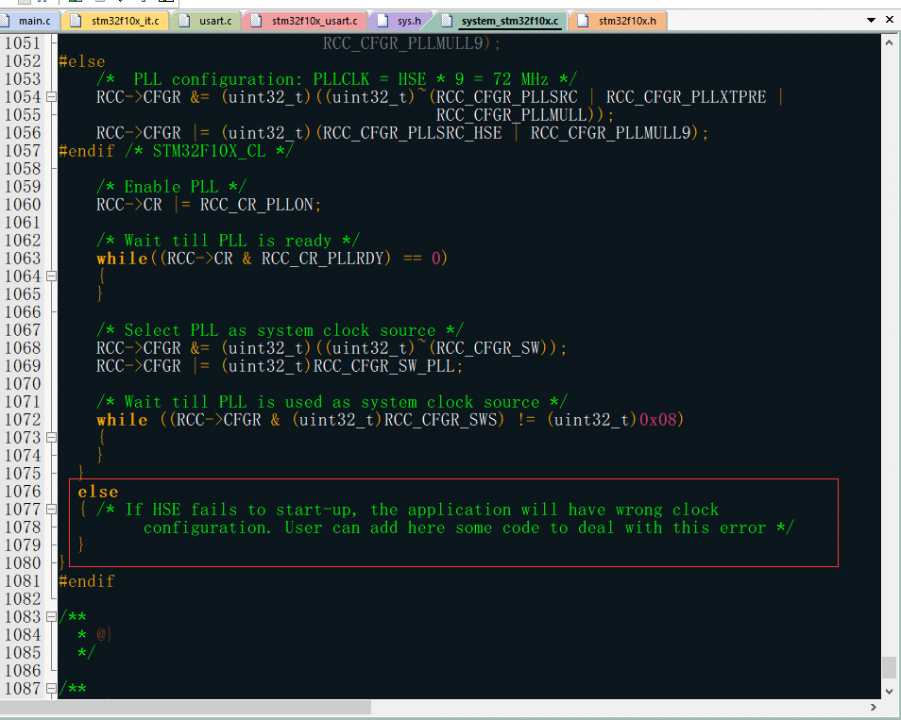Click the file icon on sys.h tab

click(x=383, y=21)
